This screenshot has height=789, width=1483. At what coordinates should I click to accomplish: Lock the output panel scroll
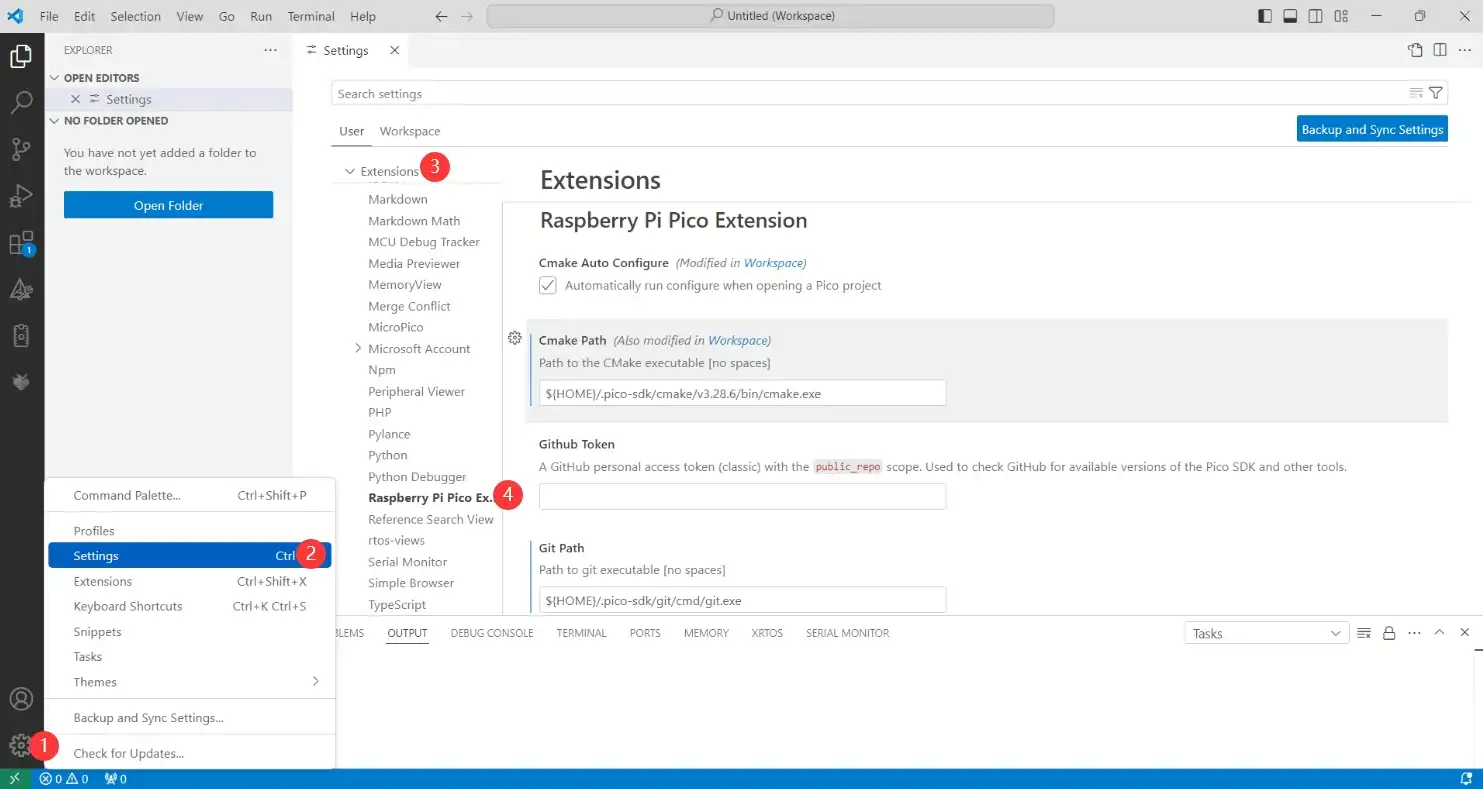click(1388, 633)
